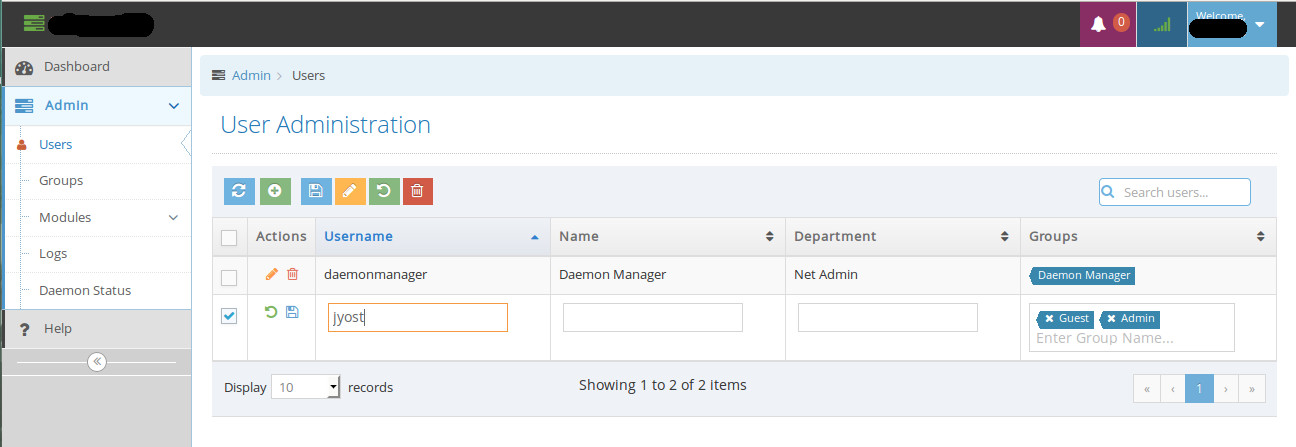Delete the daemonmanager user row
Image resolution: width=1296 pixels, height=447 pixels.
pyautogui.click(x=292, y=274)
